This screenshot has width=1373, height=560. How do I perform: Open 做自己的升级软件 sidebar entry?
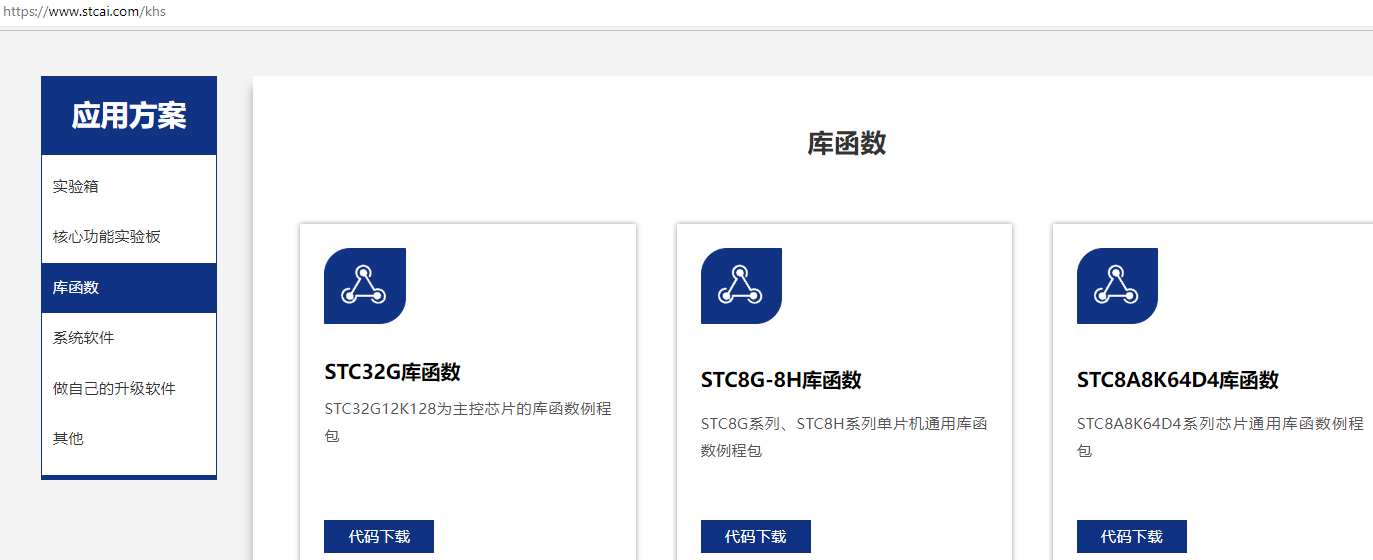coord(129,388)
